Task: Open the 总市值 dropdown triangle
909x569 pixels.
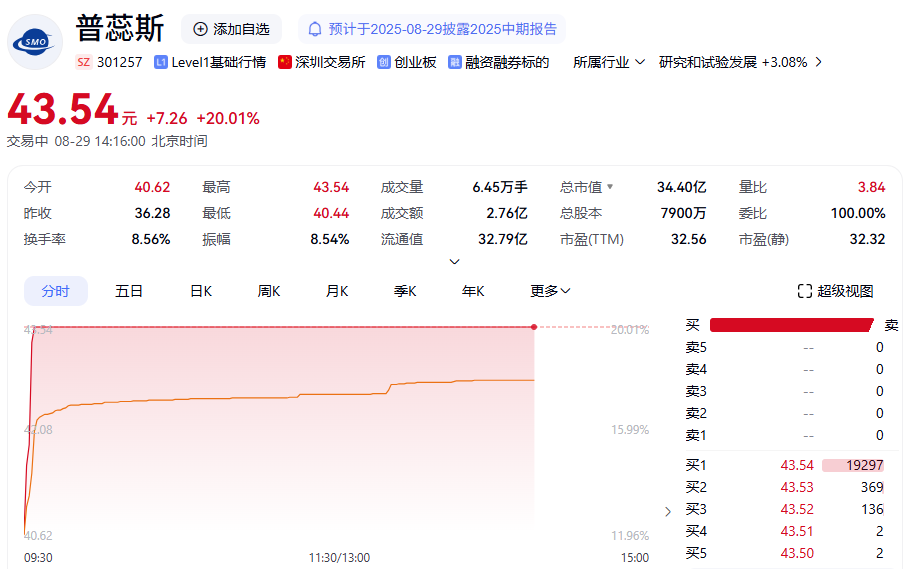Action: point(610,187)
